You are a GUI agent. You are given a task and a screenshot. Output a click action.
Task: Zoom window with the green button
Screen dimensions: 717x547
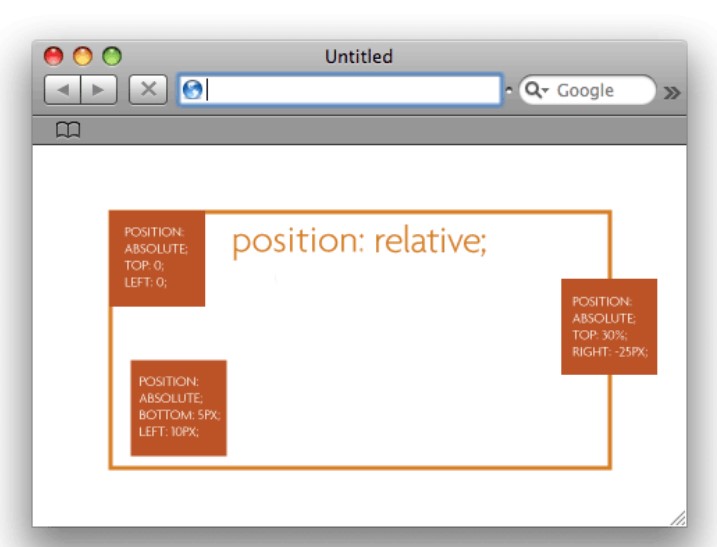point(112,56)
